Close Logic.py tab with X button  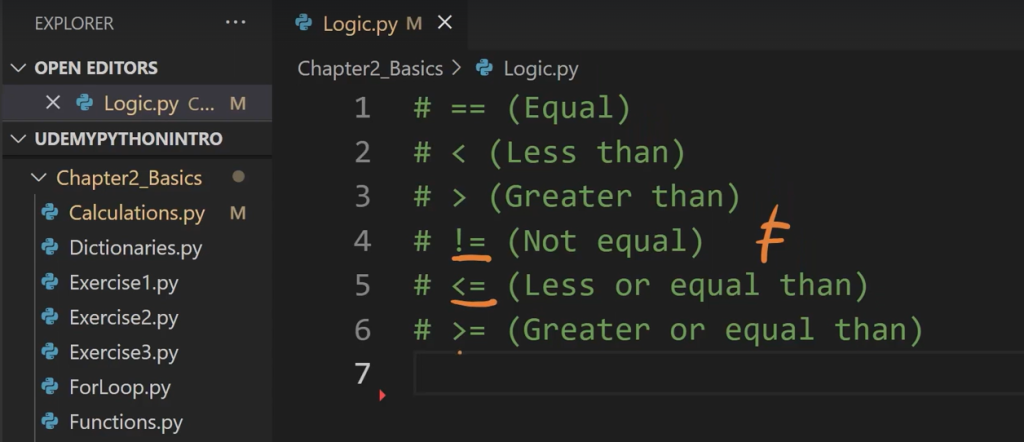445,23
